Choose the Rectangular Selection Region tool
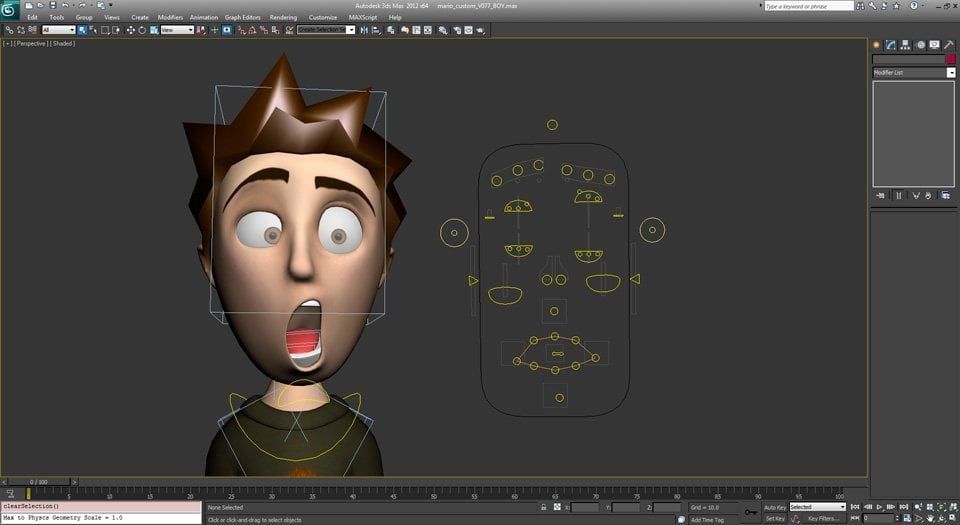Viewport: 960px width, 525px height. (105, 30)
